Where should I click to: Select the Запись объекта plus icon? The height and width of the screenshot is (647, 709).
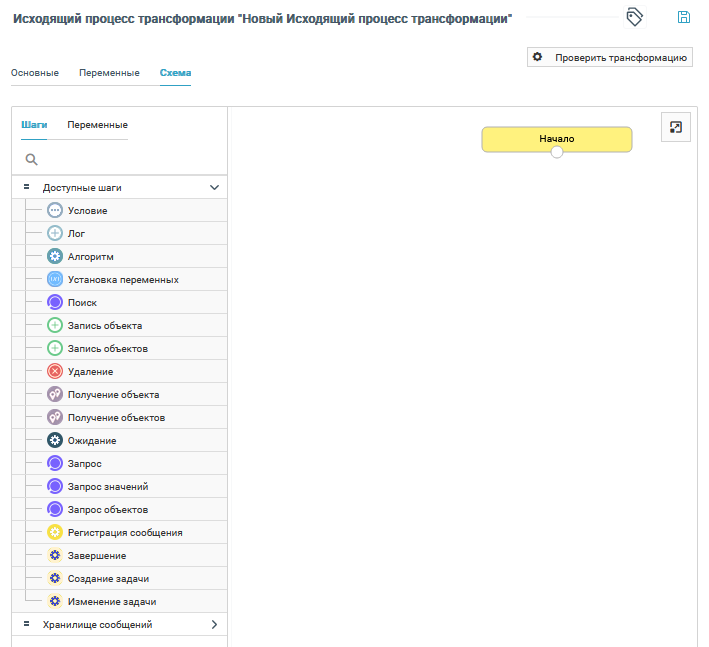(x=55, y=326)
